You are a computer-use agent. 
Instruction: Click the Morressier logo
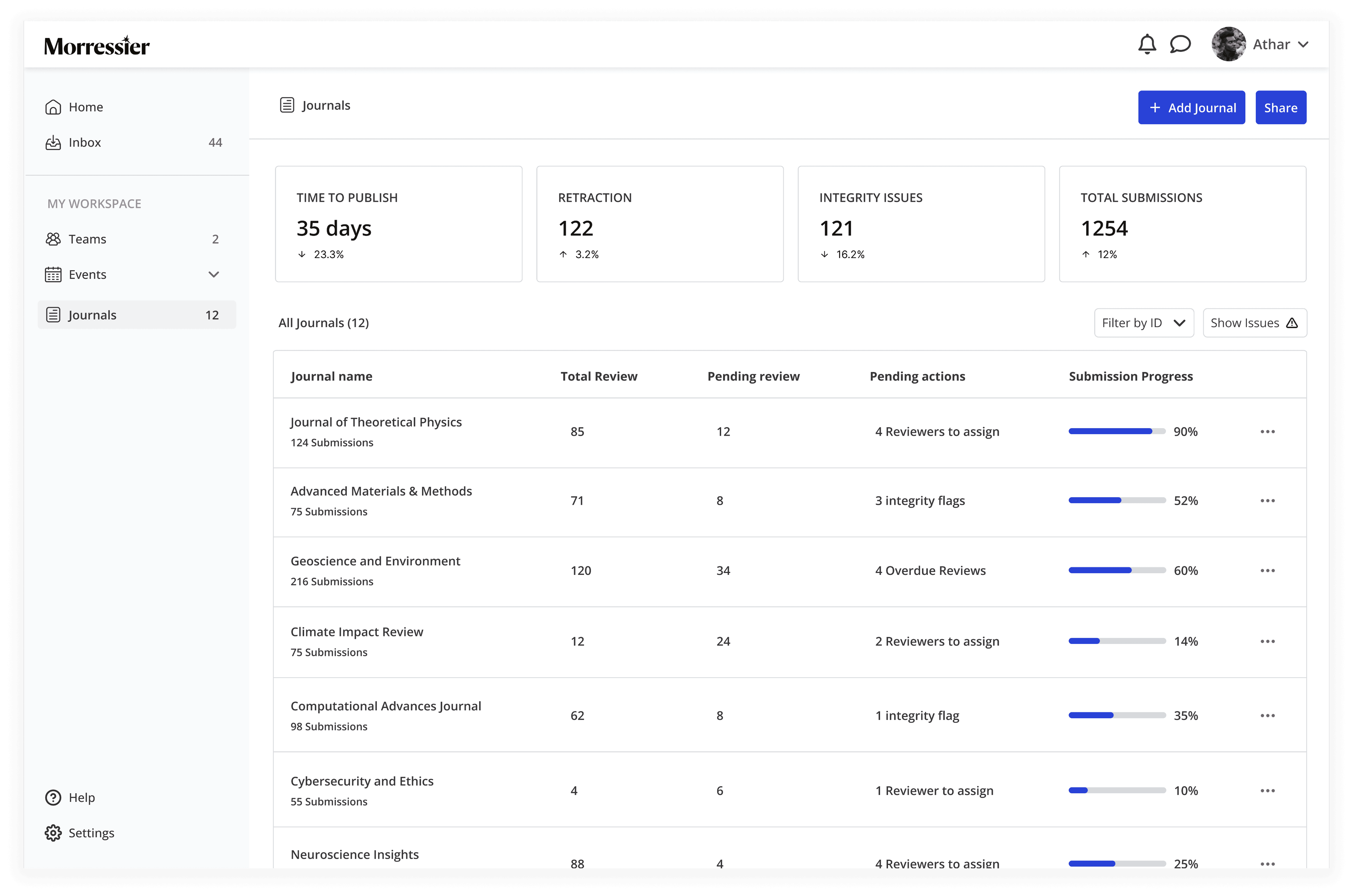point(97,46)
